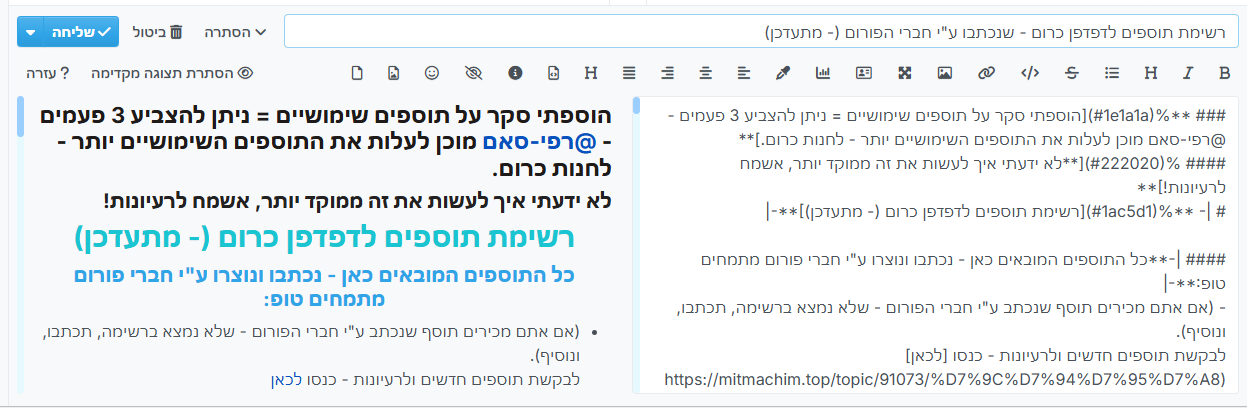Screen dimensions: 1247x408
Task: Insert heading using H icon beside Italic
Action: point(1151,72)
